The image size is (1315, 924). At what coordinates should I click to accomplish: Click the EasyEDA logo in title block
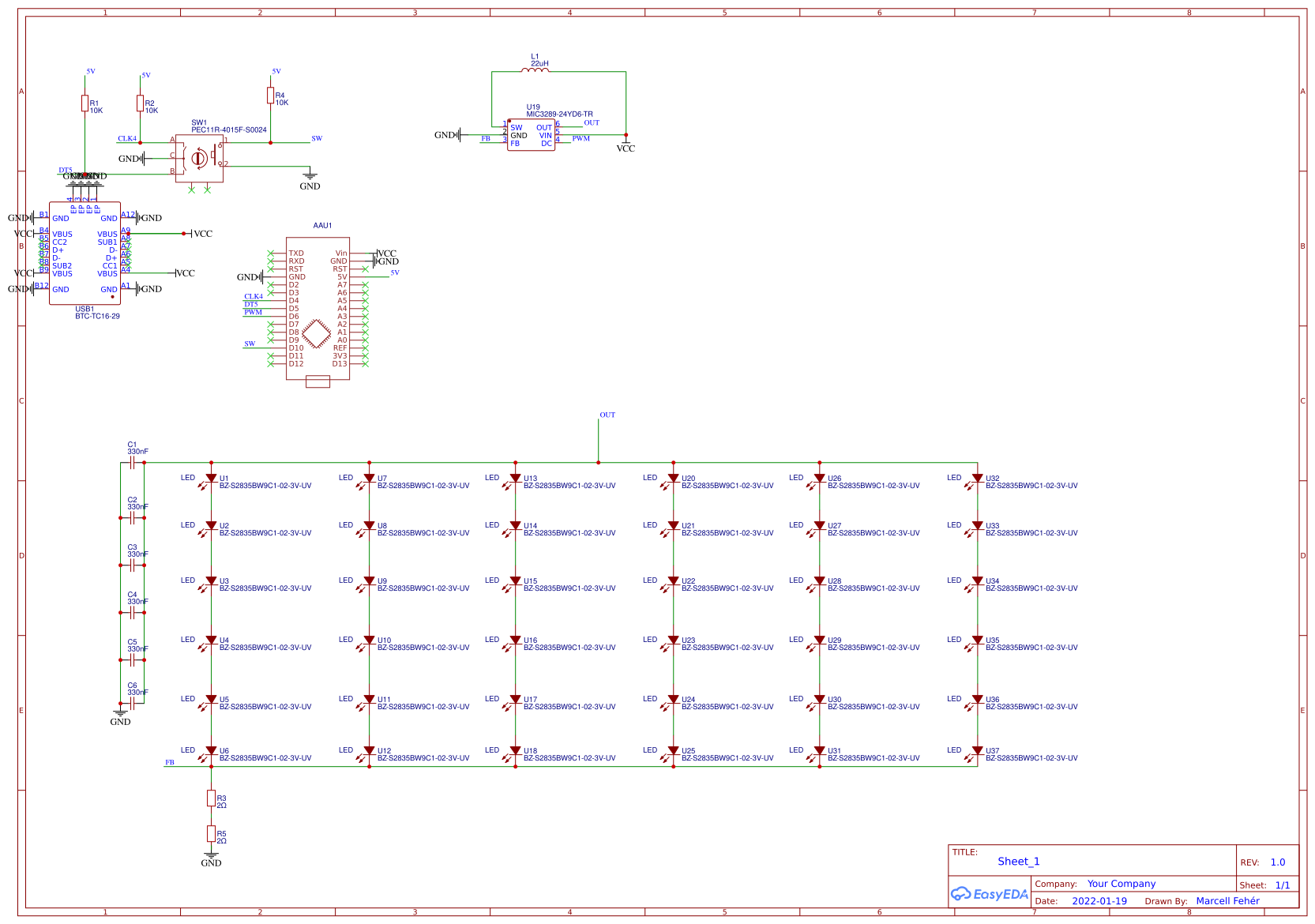click(989, 894)
